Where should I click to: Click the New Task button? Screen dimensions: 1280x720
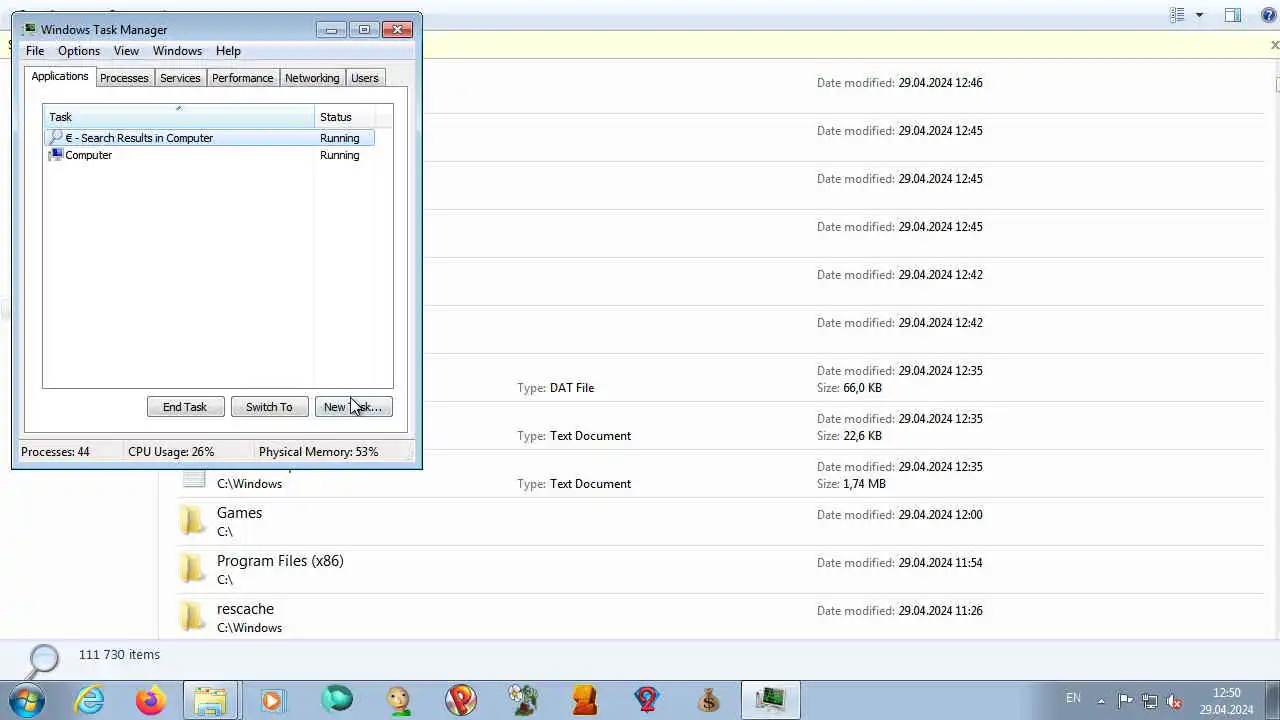tap(353, 407)
